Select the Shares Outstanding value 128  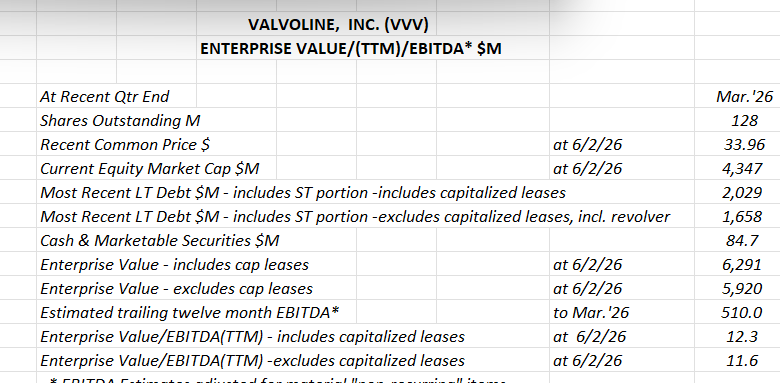point(737,120)
